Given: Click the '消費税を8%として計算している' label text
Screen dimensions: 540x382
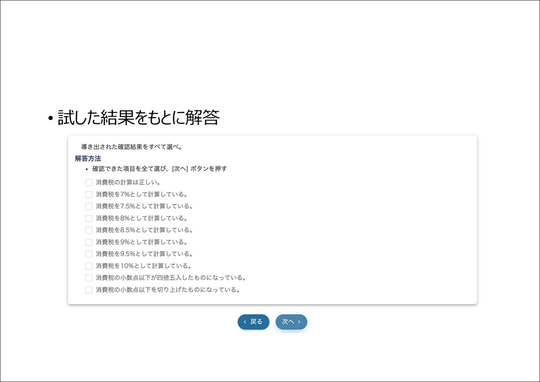Looking at the screenshot, I should (142, 218).
